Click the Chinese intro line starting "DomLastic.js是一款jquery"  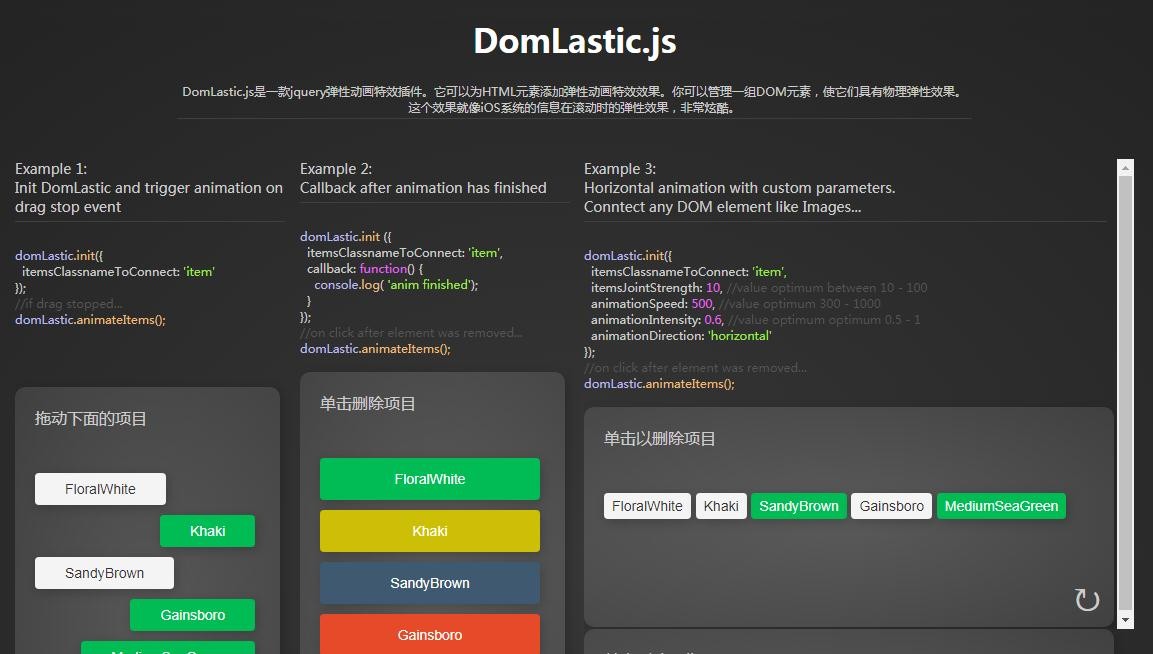click(572, 92)
